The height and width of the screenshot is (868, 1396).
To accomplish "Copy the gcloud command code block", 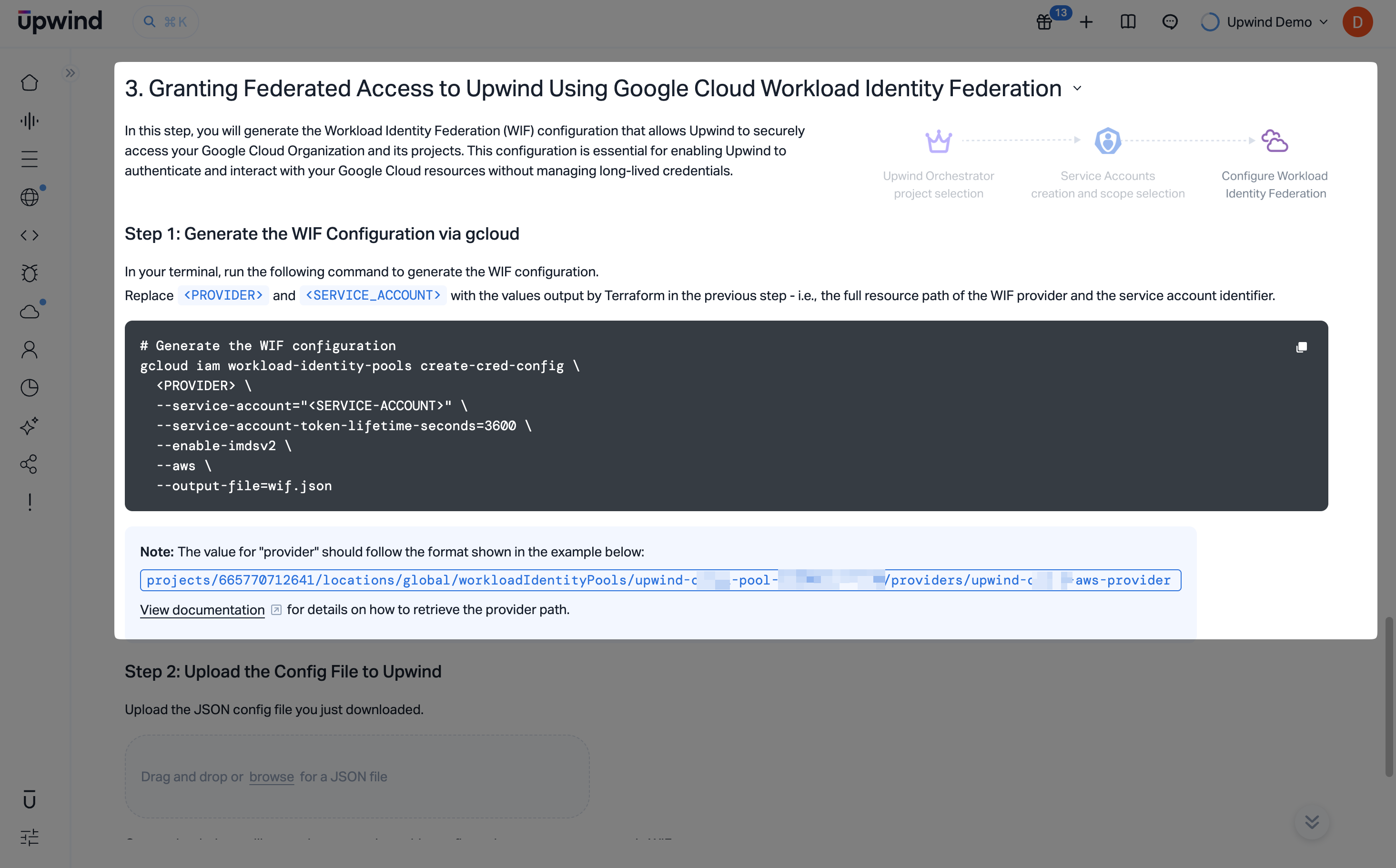I will point(1301,347).
